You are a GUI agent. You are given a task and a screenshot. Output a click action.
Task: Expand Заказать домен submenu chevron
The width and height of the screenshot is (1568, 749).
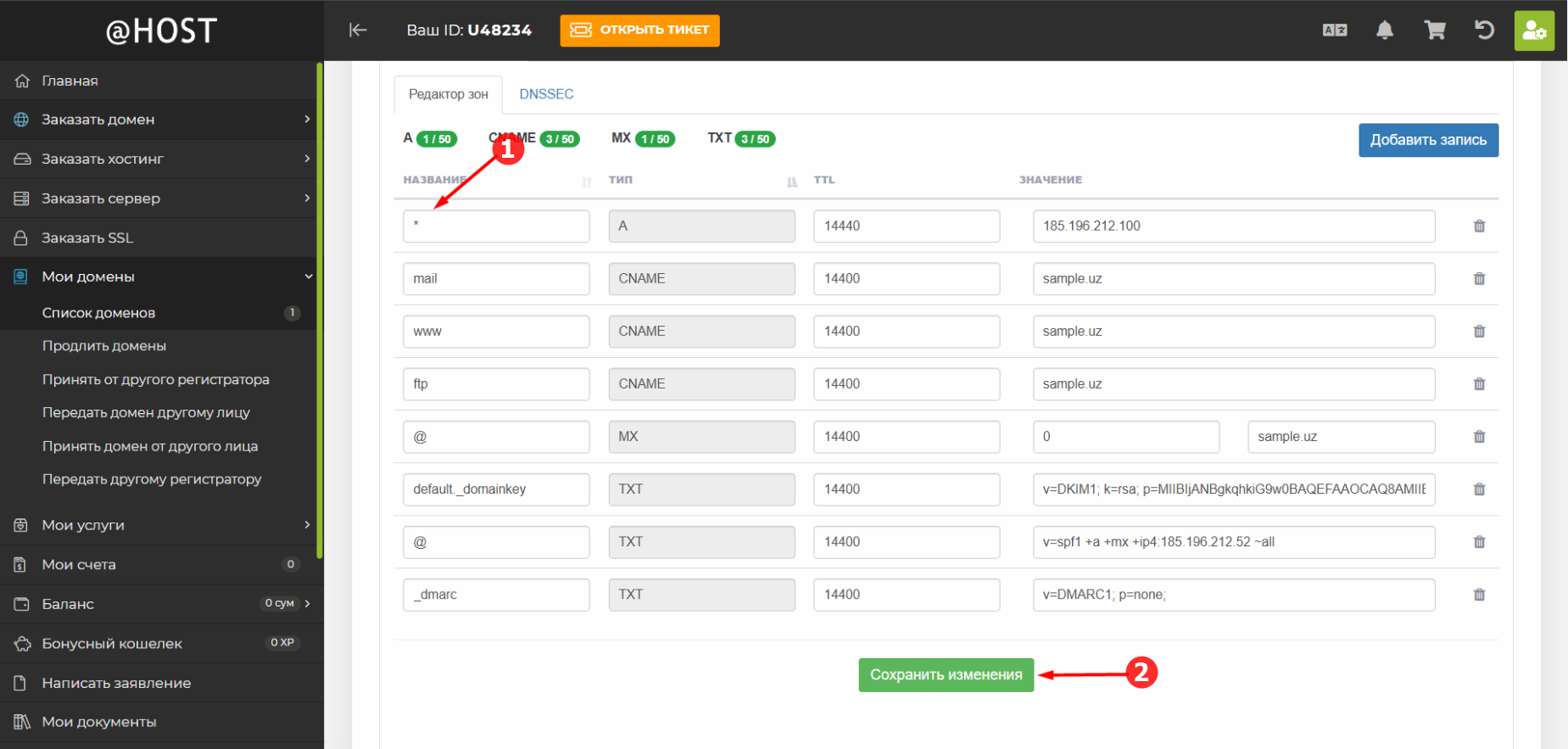pos(307,120)
